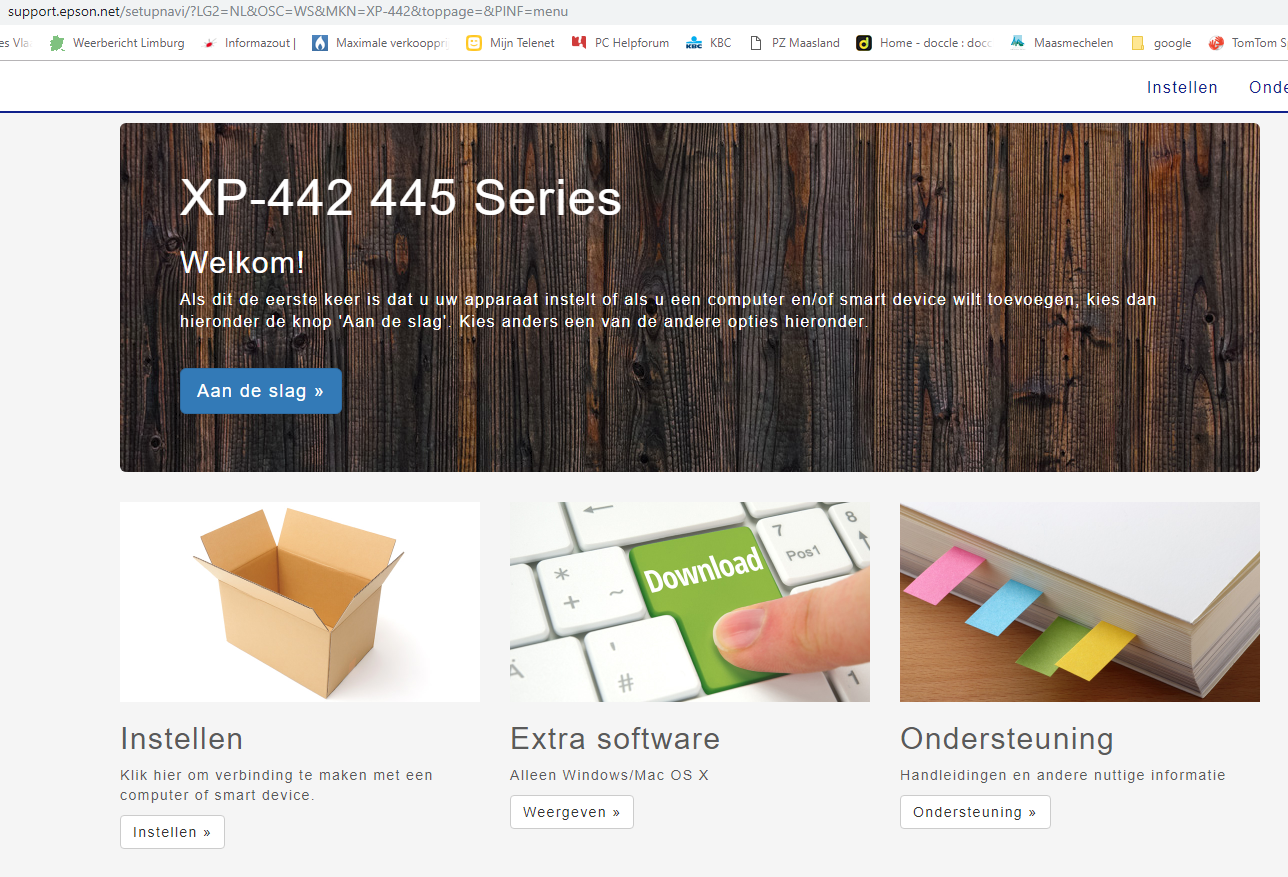Click 'Handleidingen en andere nuttige informatie' text
Viewport: 1288px width, 877px height.
point(1063,775)
